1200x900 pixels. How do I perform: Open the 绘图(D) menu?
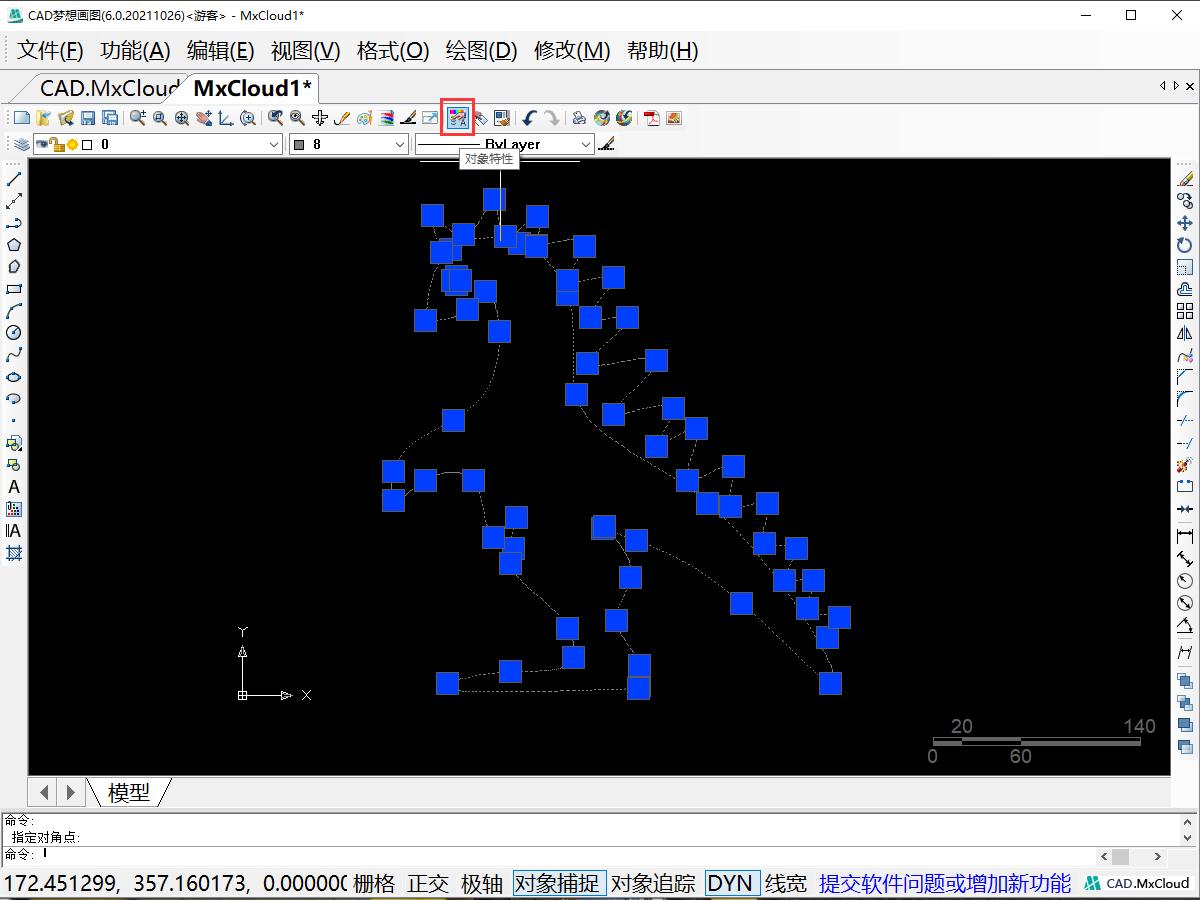click(x=481, y=51)
